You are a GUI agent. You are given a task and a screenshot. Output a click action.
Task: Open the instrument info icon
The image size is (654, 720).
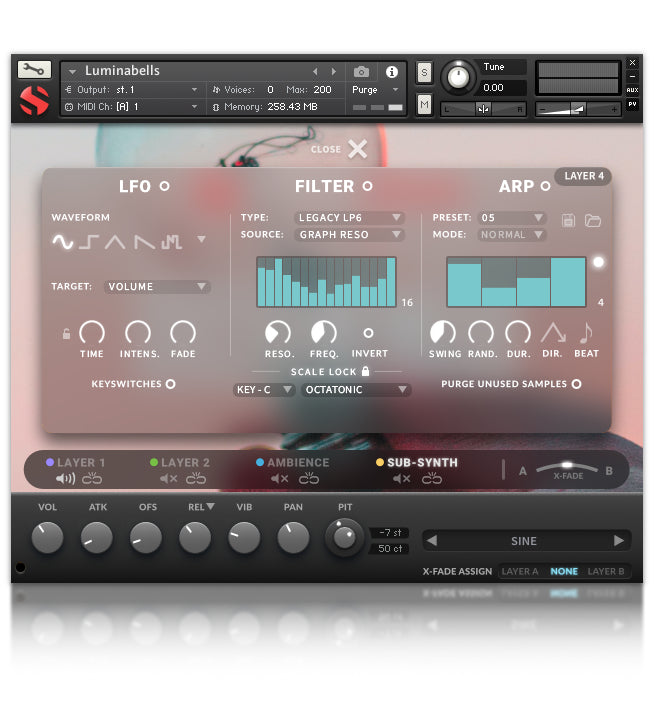pyautogui.click(x=391, y=72)
